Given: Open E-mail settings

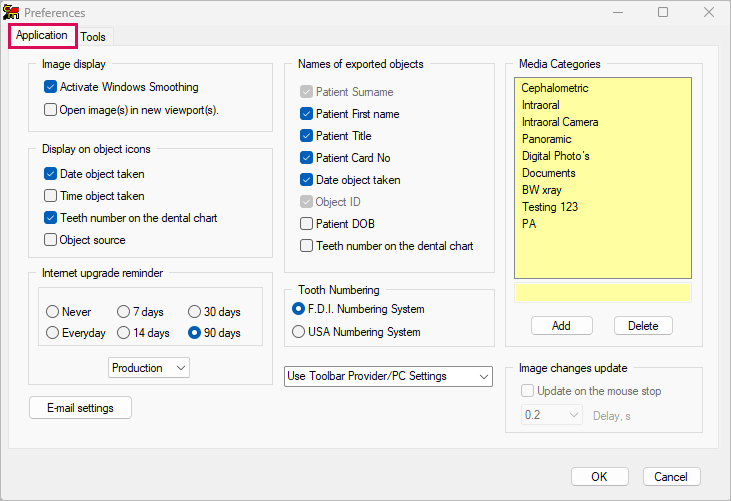Looking at the screenshot, I should pos(80,408).
